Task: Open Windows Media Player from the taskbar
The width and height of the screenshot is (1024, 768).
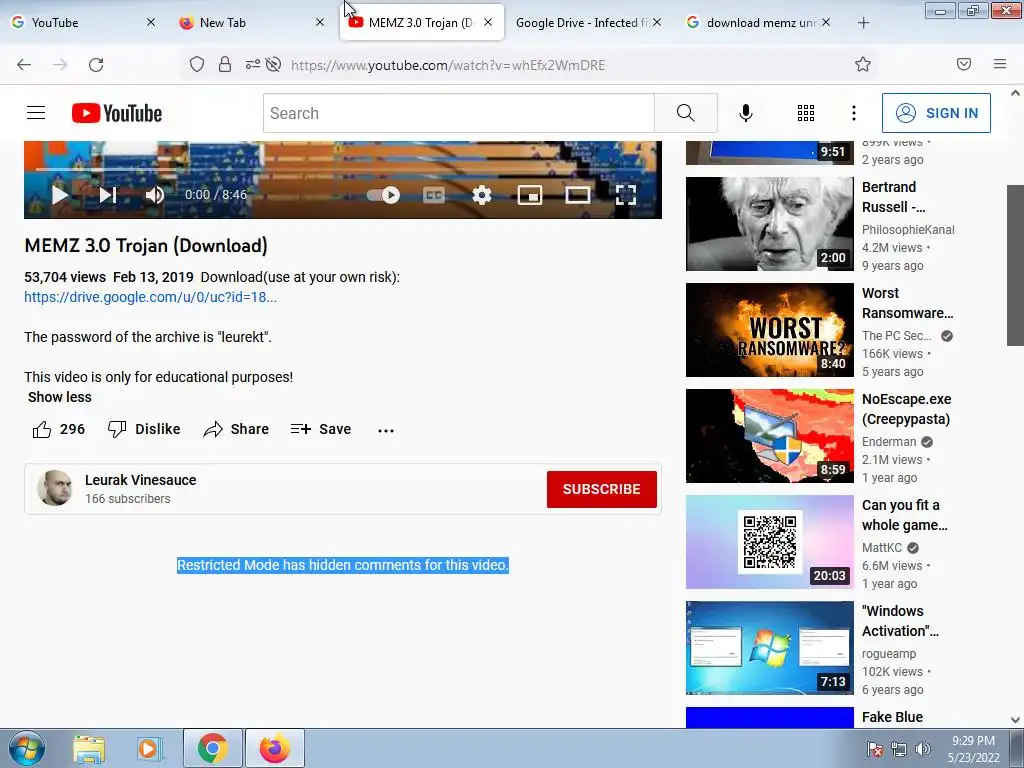Action: (x=149, y=749)
